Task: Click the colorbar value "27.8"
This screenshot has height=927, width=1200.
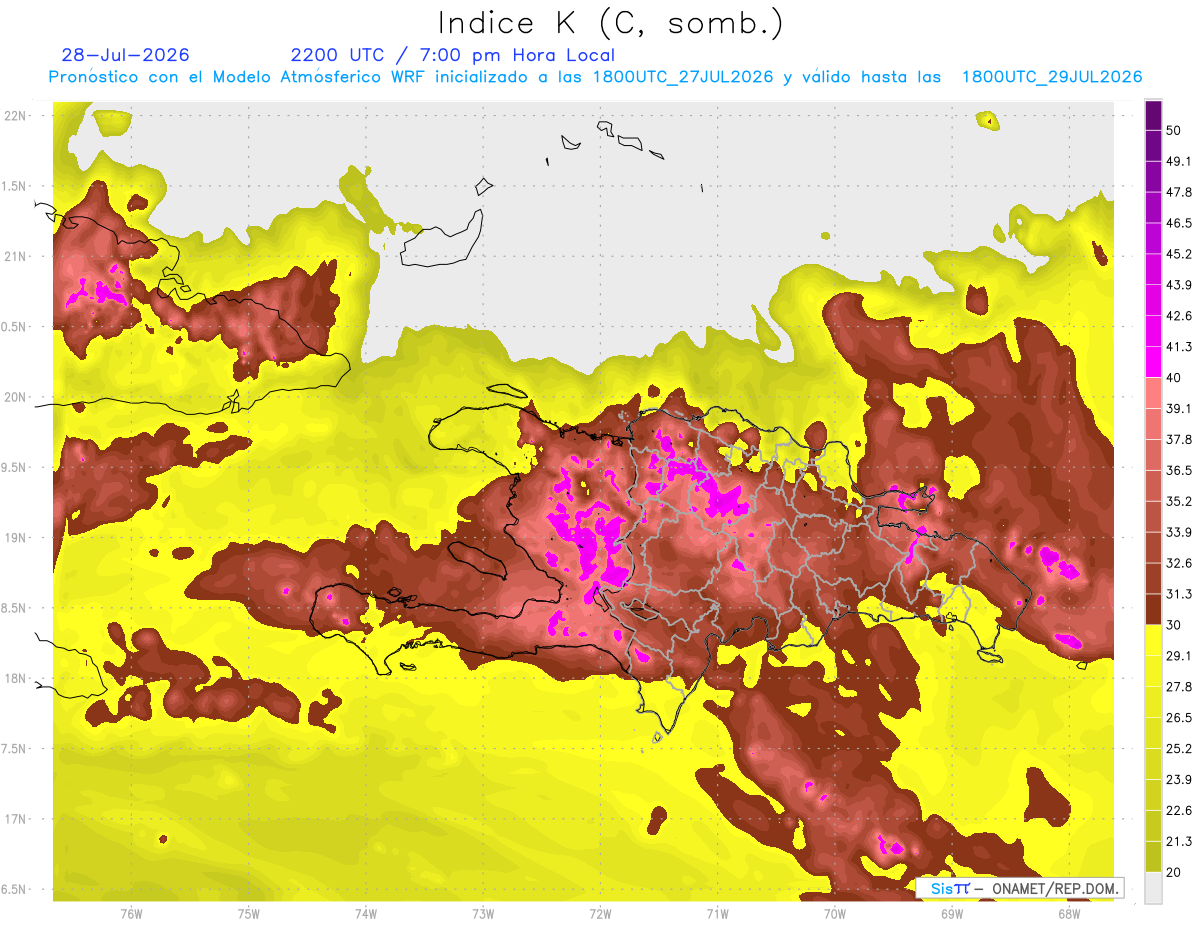Action: coord(1179,686)
